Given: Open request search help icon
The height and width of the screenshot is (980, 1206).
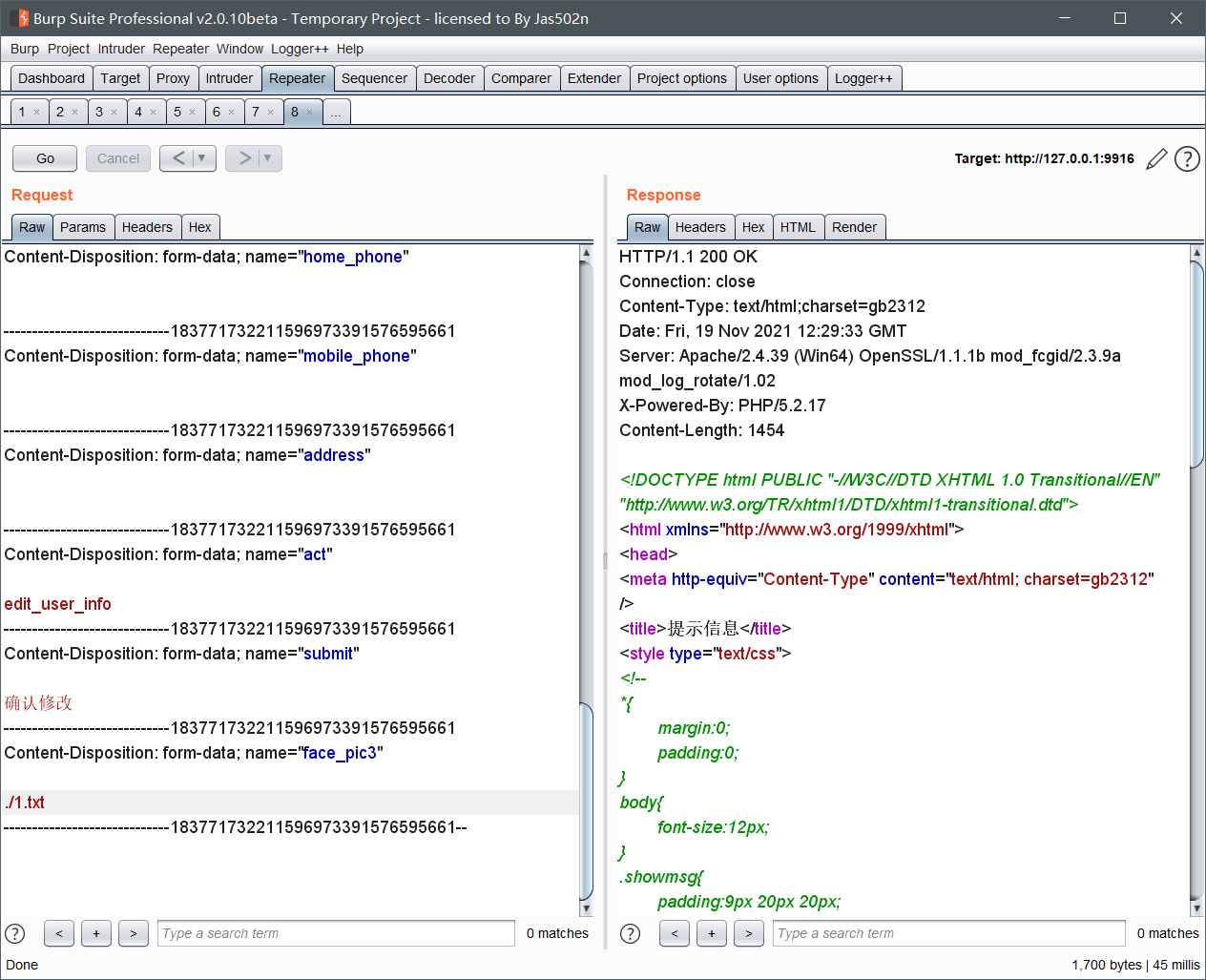Looking at the screenshot, I should (15, 933).
